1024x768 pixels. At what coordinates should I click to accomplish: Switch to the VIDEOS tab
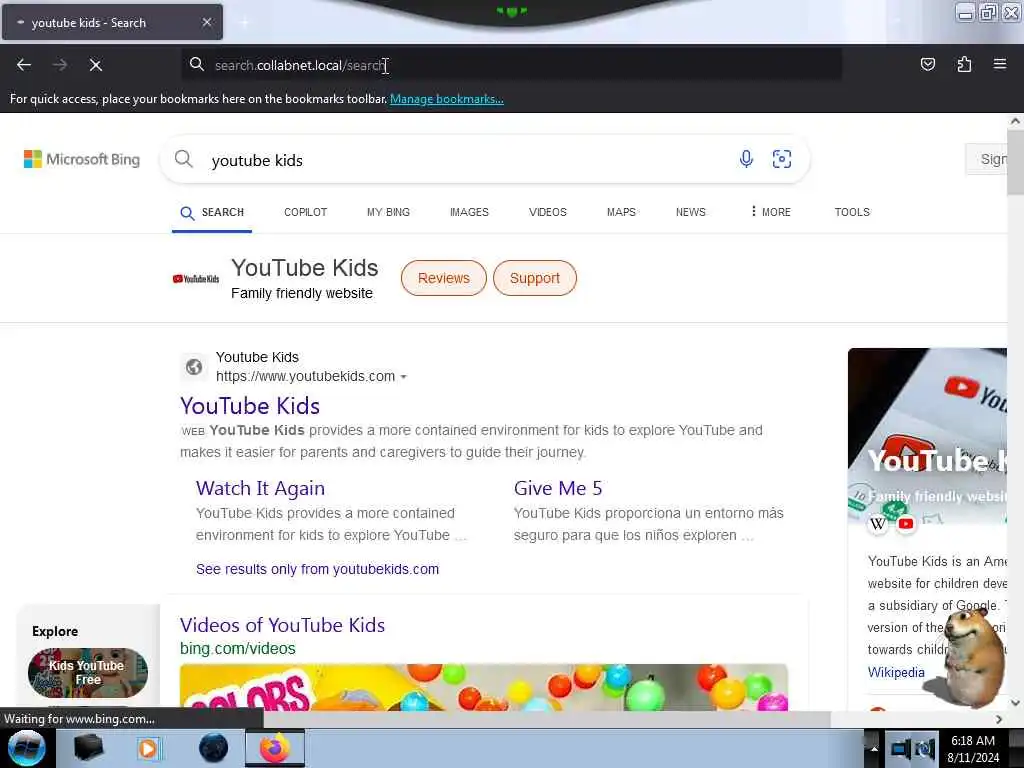tap(548, 212)
